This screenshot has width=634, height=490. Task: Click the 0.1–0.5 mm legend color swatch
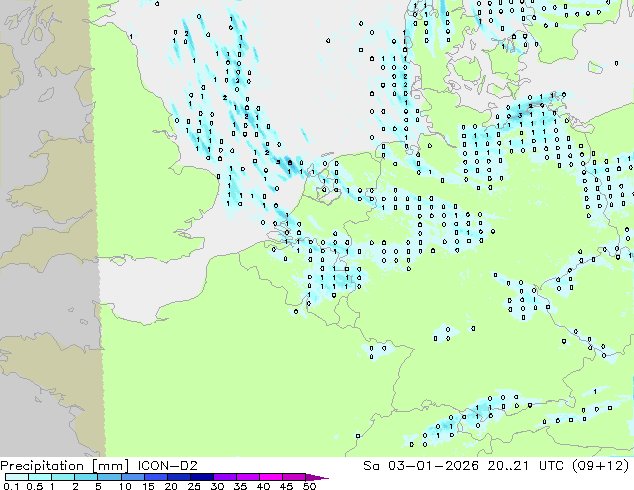tap(17, 477)
